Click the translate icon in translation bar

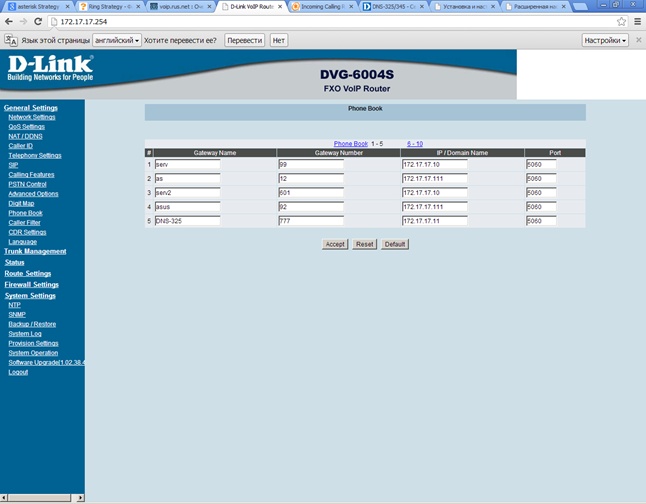click(x=11, y=40)
